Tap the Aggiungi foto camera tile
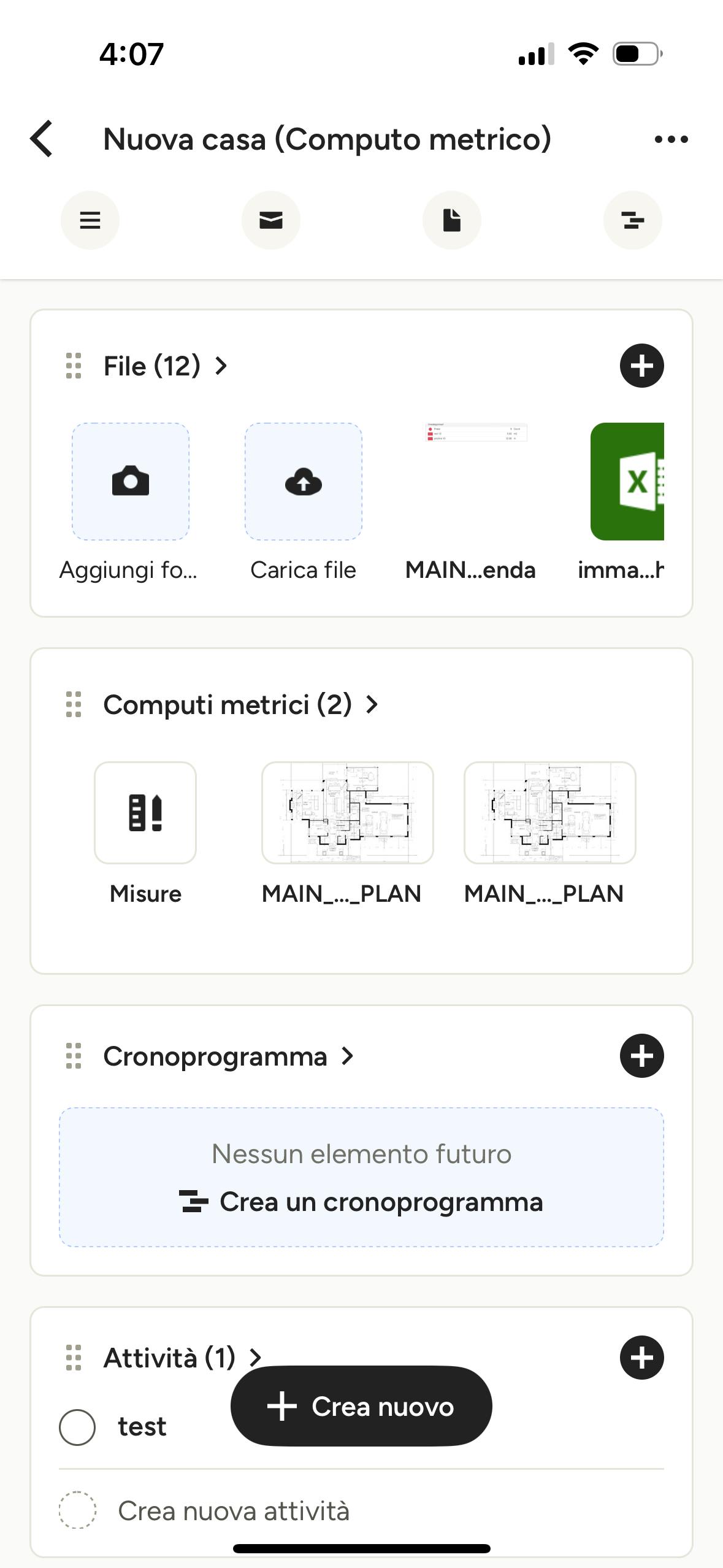The width and height of the screenshot is (723, 1568). (131, 482)
